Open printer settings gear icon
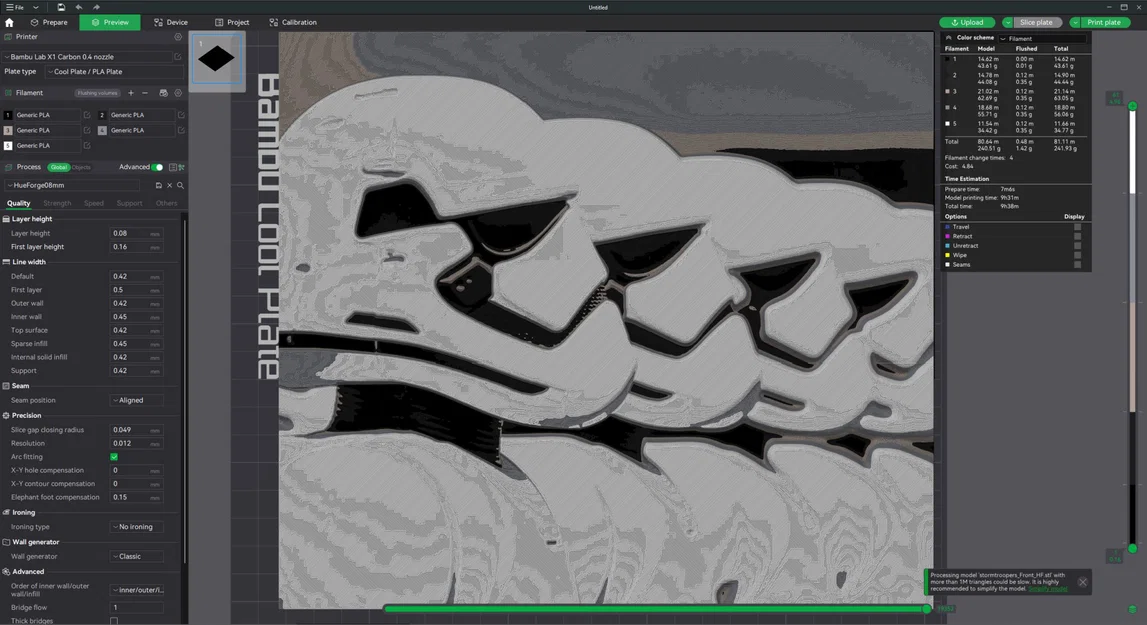The height and width of the screenshot is (625, 1147). click(x=178, y=37)
